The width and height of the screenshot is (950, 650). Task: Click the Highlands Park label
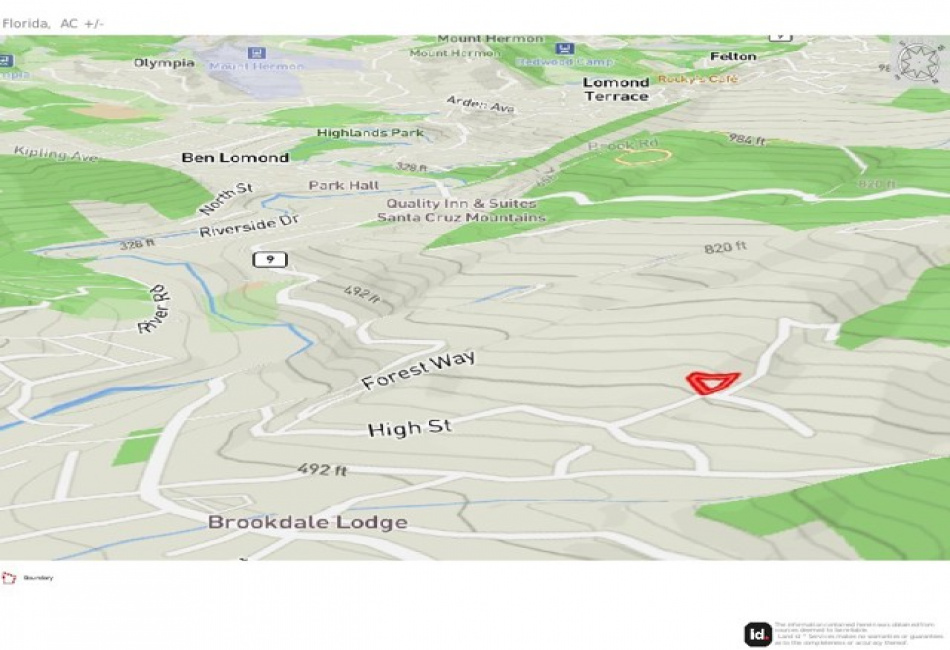coord(370,133)
